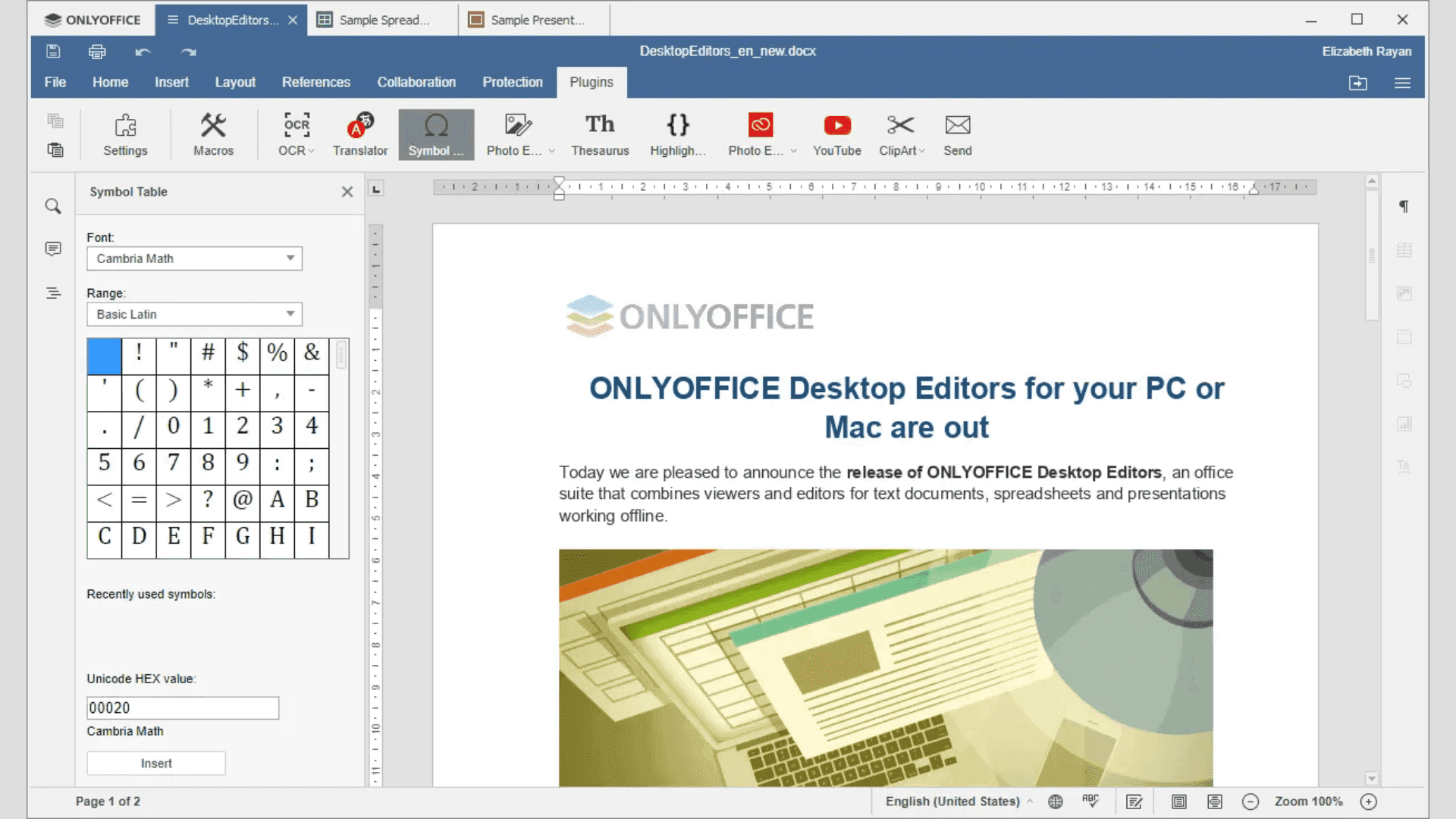Expand the OCR dropdown arrow
The height and width of the screenshot is (819, 1456).
click(312, 151)
